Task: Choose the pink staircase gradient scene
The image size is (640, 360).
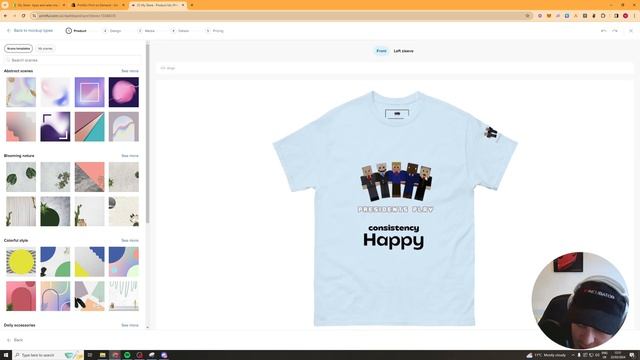Action: click(21, 127)
